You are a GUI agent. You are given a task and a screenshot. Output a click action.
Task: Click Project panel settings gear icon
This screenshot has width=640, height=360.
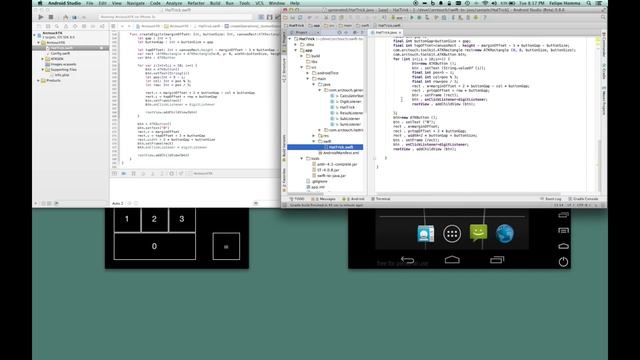(354, 32)
